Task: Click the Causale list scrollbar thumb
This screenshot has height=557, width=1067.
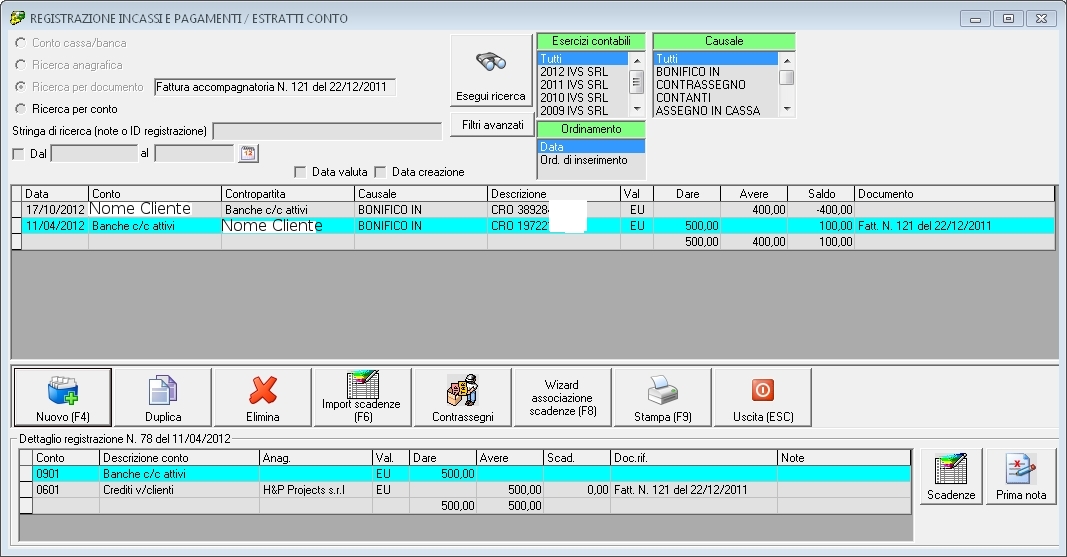Action: (x=787, y=77)
